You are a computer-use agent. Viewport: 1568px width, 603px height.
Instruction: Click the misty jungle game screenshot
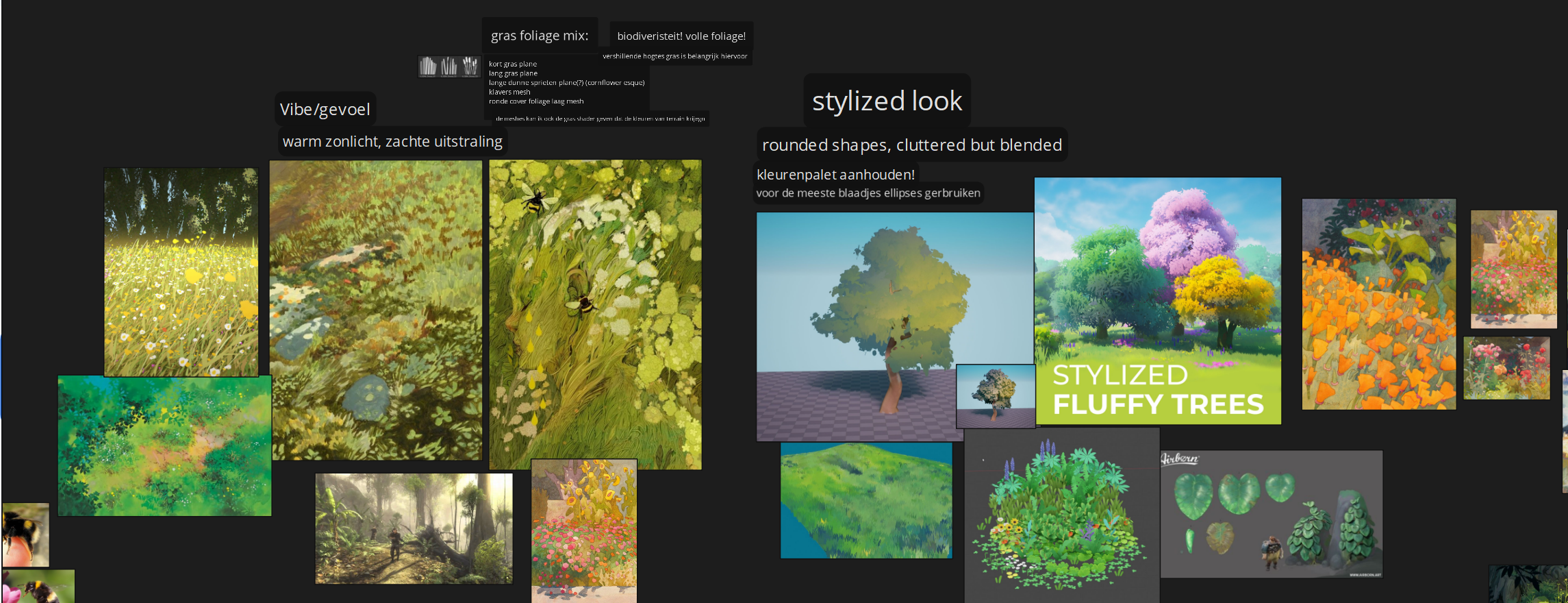414,528
